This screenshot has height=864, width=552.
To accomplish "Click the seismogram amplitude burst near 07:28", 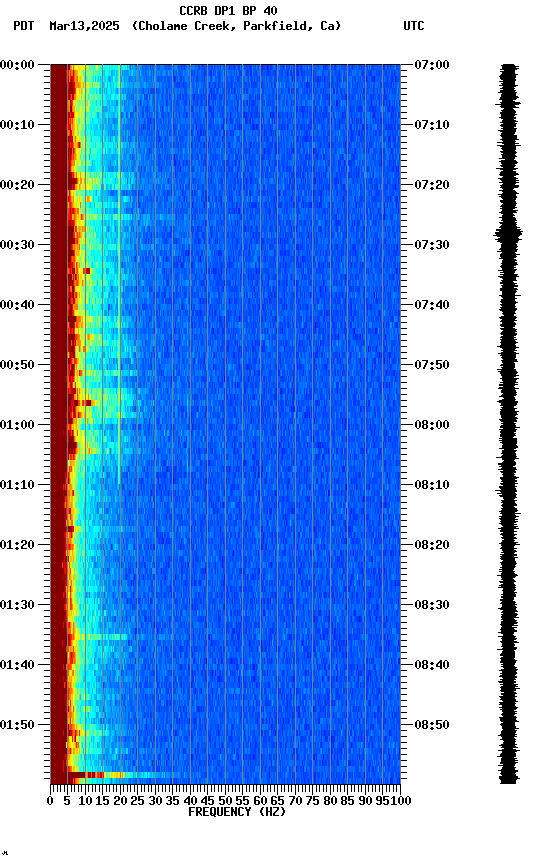I will click(508, 235).
